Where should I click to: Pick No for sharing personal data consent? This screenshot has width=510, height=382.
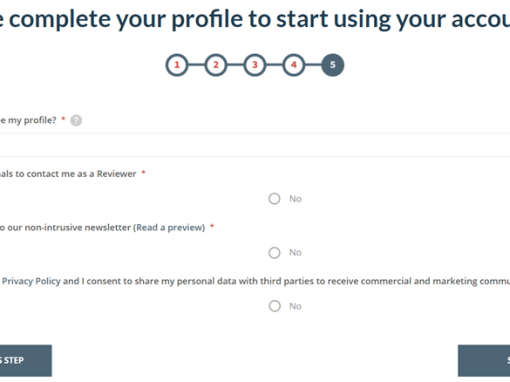[x=274, y=306]
